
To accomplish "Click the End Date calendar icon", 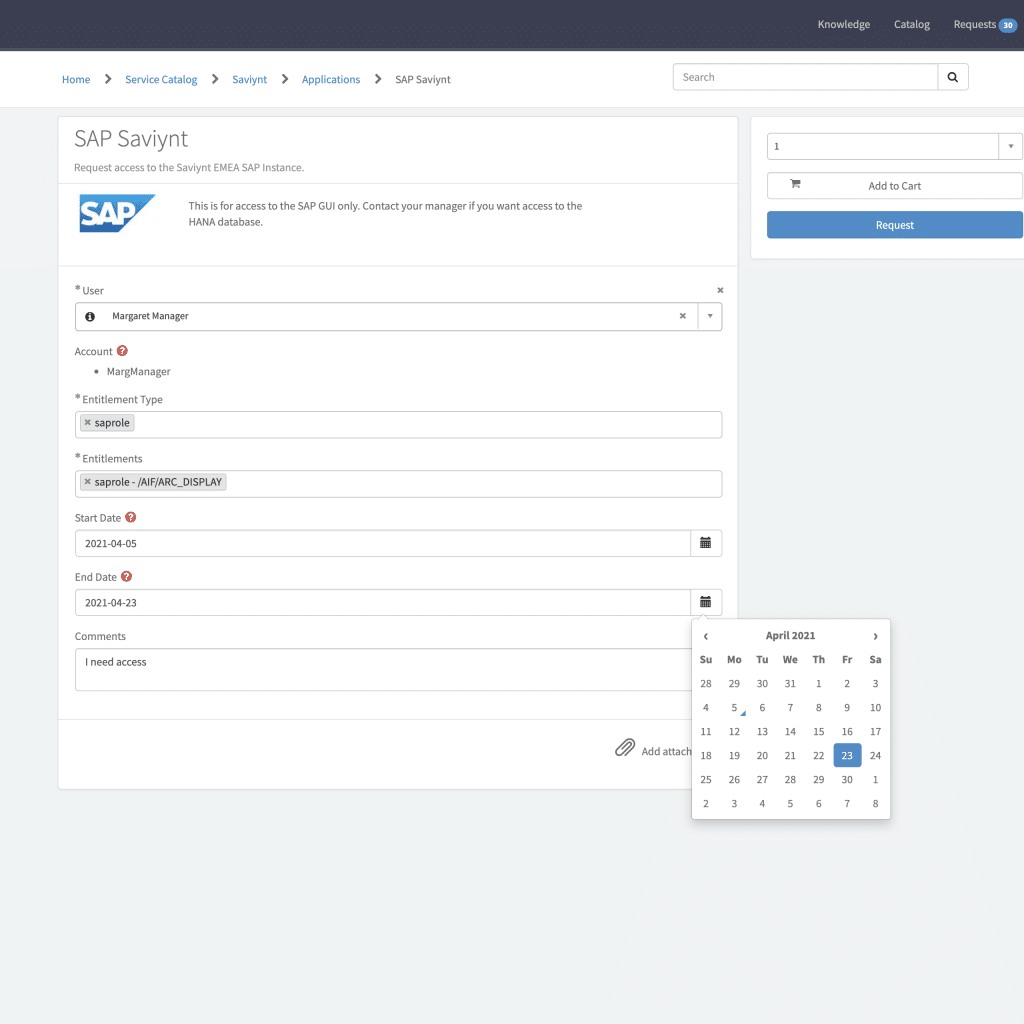I will pos(705,602).
